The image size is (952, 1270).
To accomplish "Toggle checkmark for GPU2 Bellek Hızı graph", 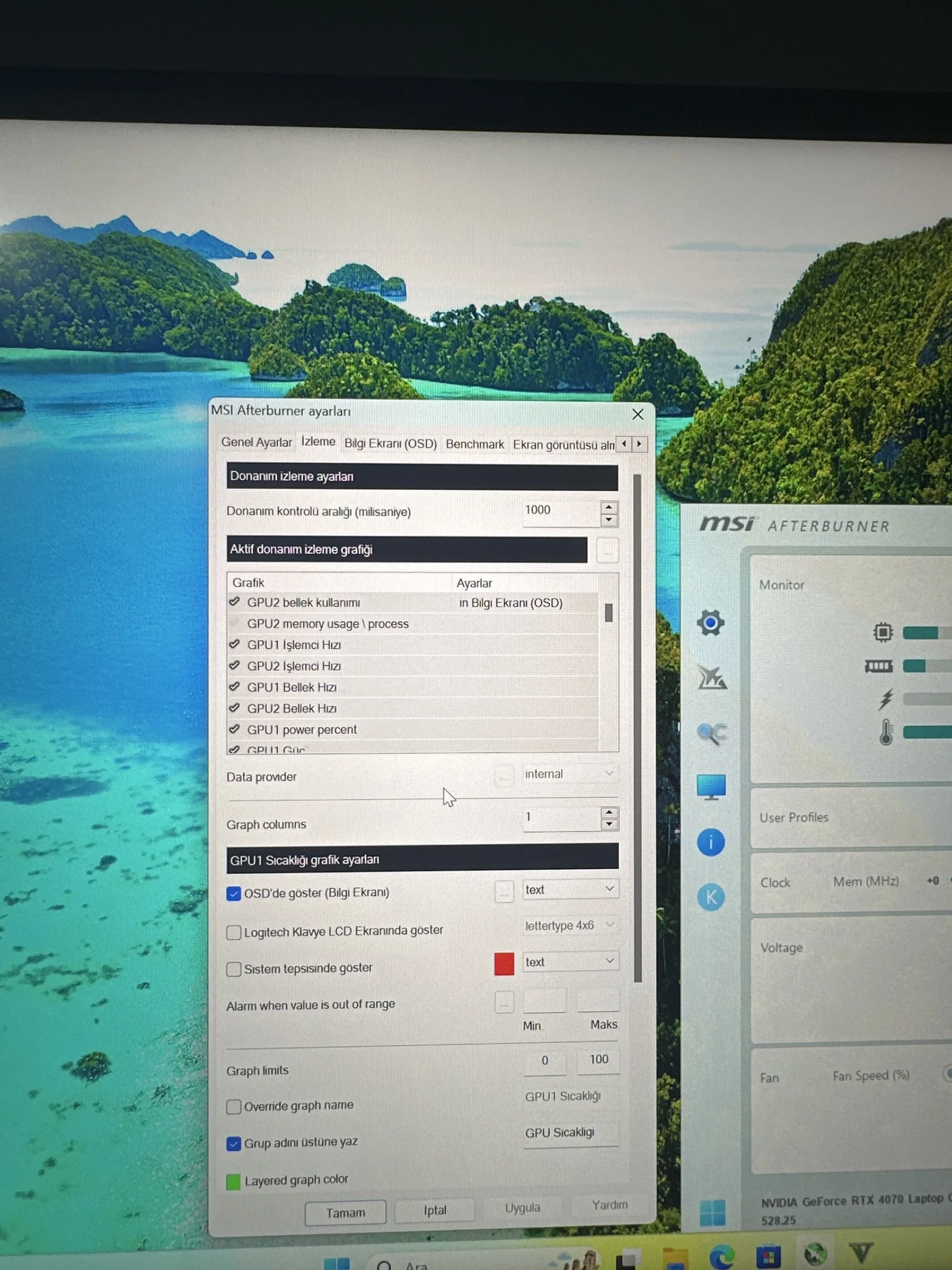I will click(234, 708).
